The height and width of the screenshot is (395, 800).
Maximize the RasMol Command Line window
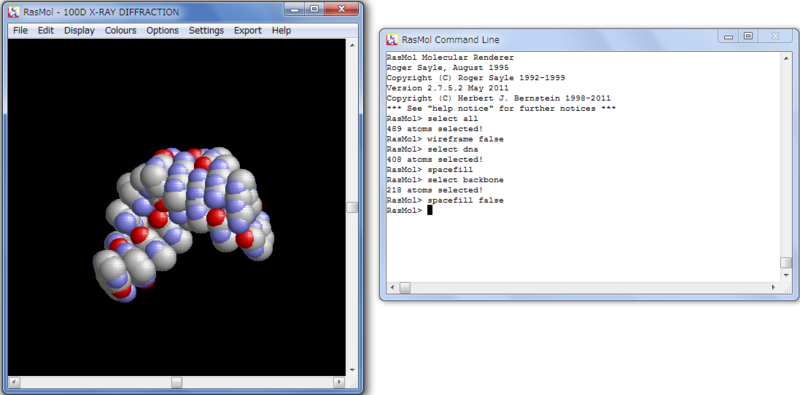tap(748, 36)
